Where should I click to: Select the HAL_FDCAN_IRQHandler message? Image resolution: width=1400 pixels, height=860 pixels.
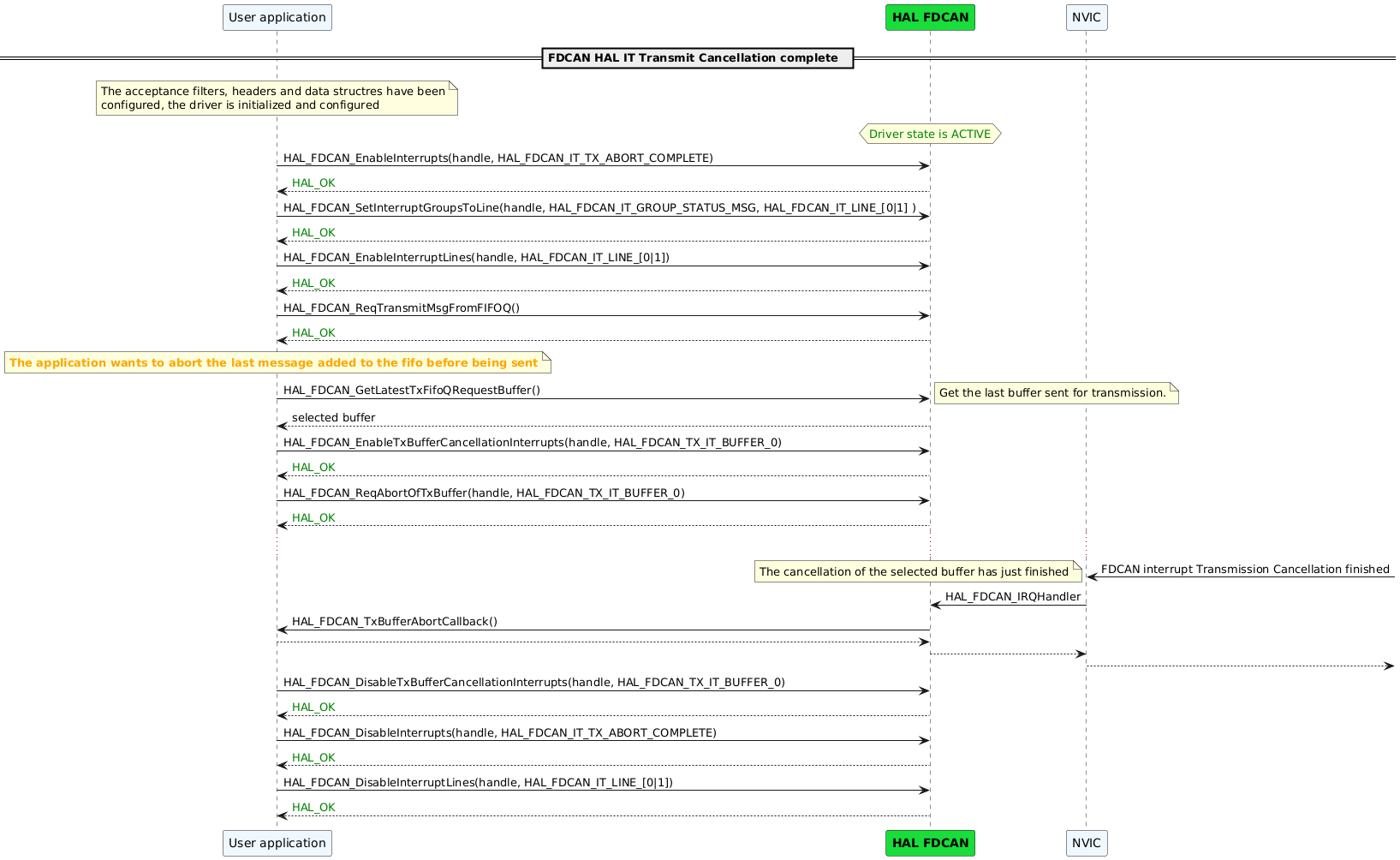(x=1011, y=597)
